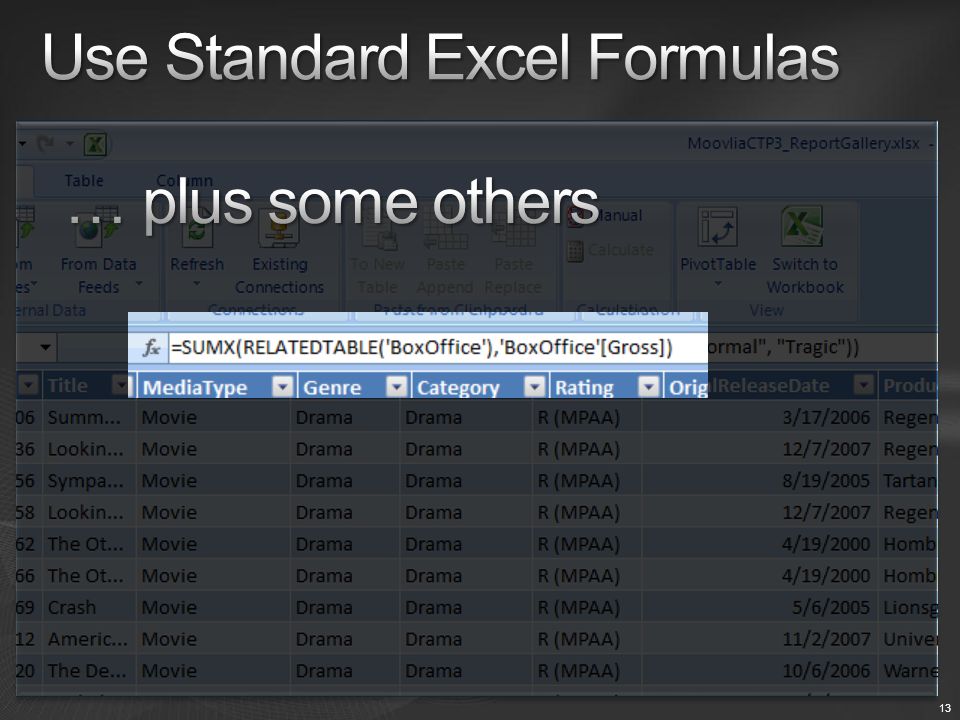Switch to the Column ribbon tab
960x720 pixels.
pyautogui.click(x=184, y=181)
